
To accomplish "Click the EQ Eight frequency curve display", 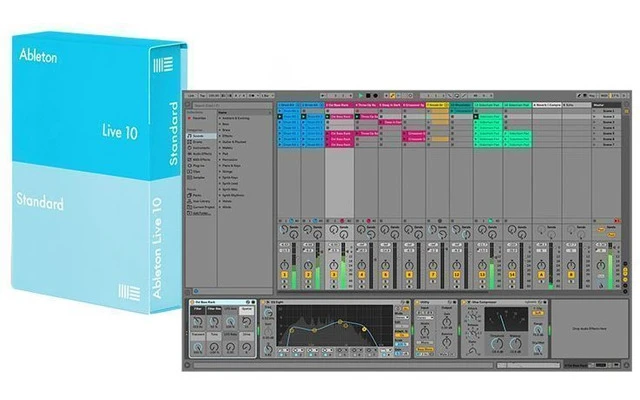I will 334,326.
